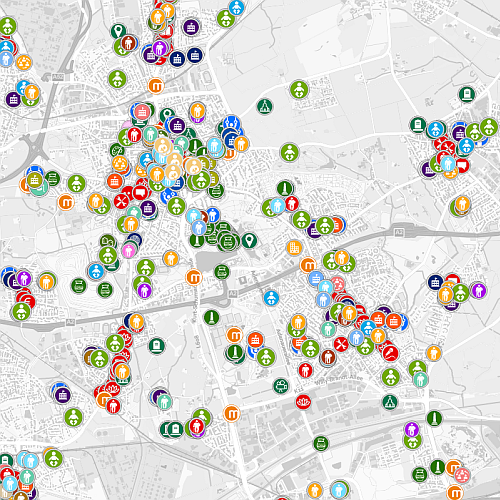Open the red speech bubble in the northeast cluster
The width and height of the screenshot is (500, 500).
coord(462,165)
